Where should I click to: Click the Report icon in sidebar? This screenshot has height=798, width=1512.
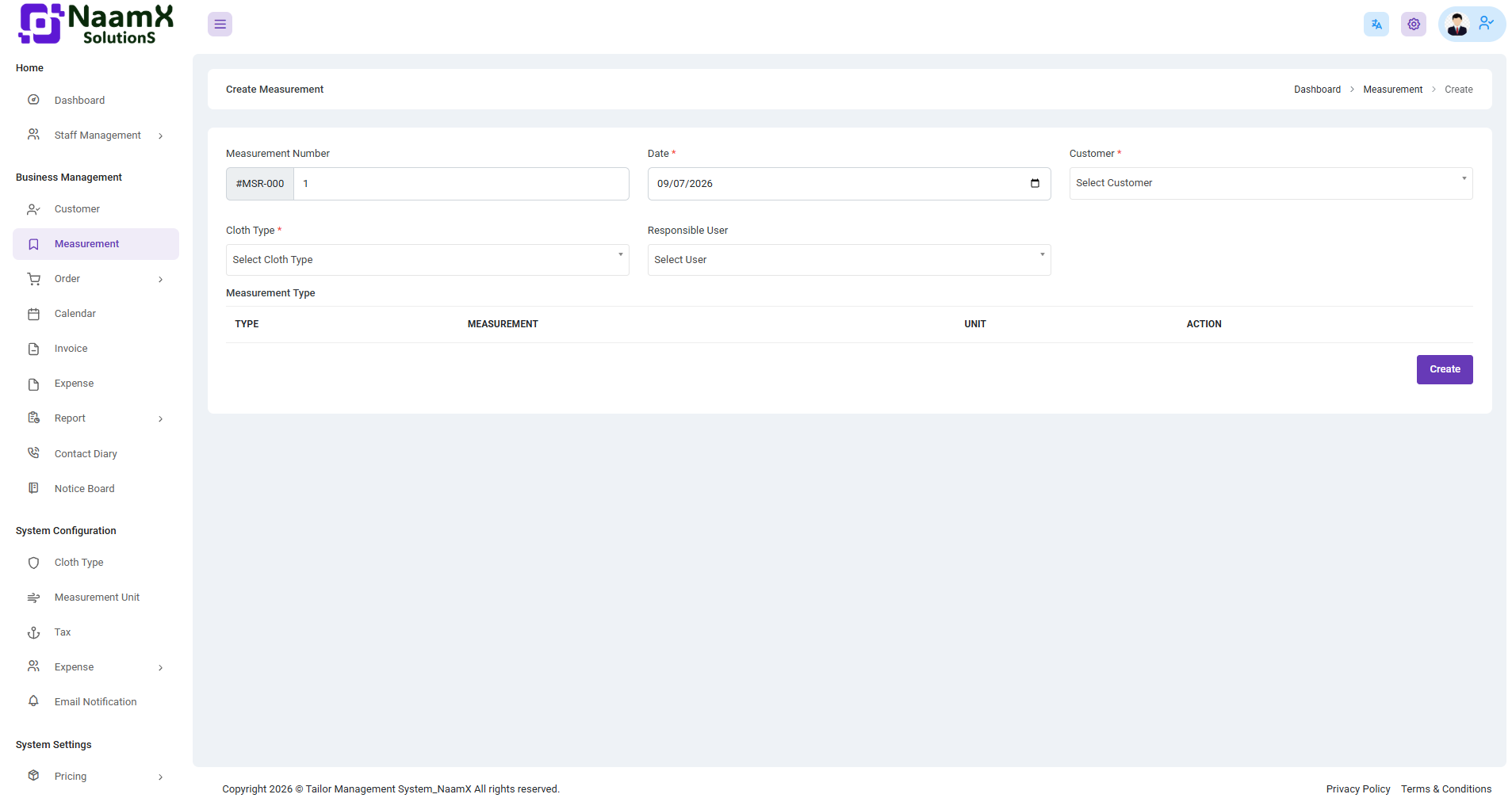pyautogui.click(x=33, y=418)
